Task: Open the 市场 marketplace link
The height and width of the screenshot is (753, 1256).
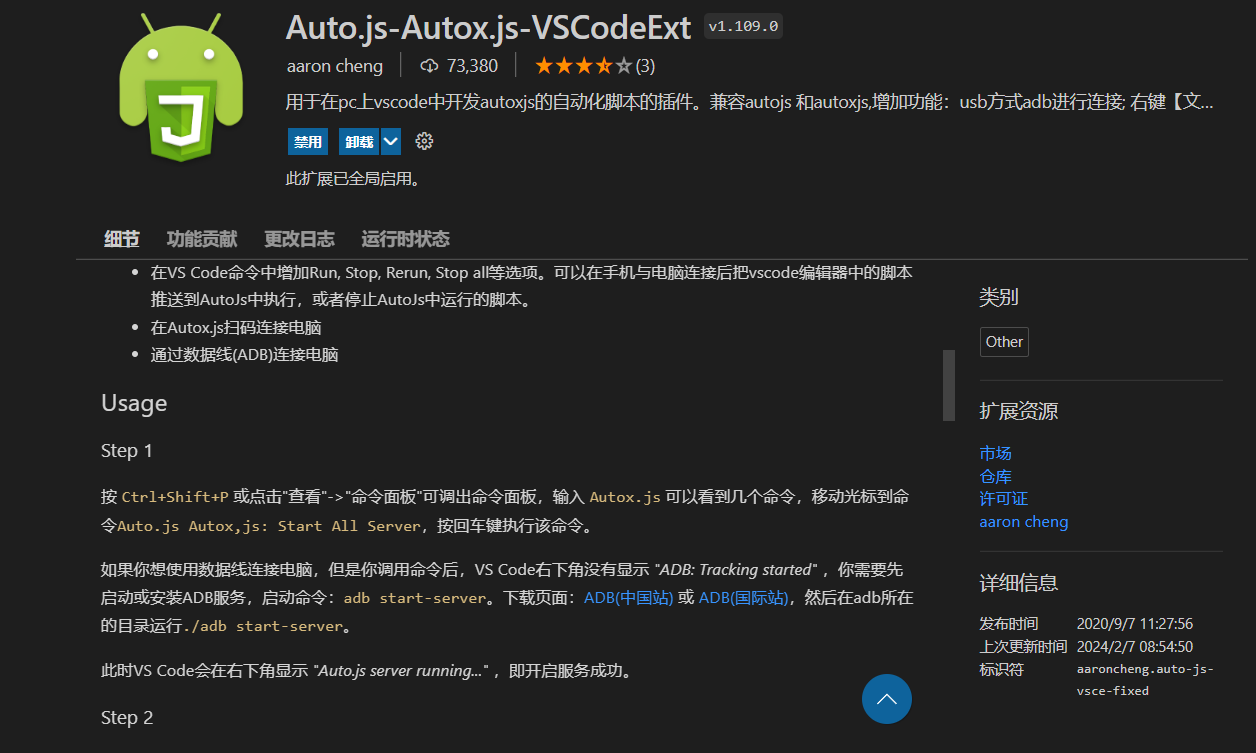Action: 995,453
